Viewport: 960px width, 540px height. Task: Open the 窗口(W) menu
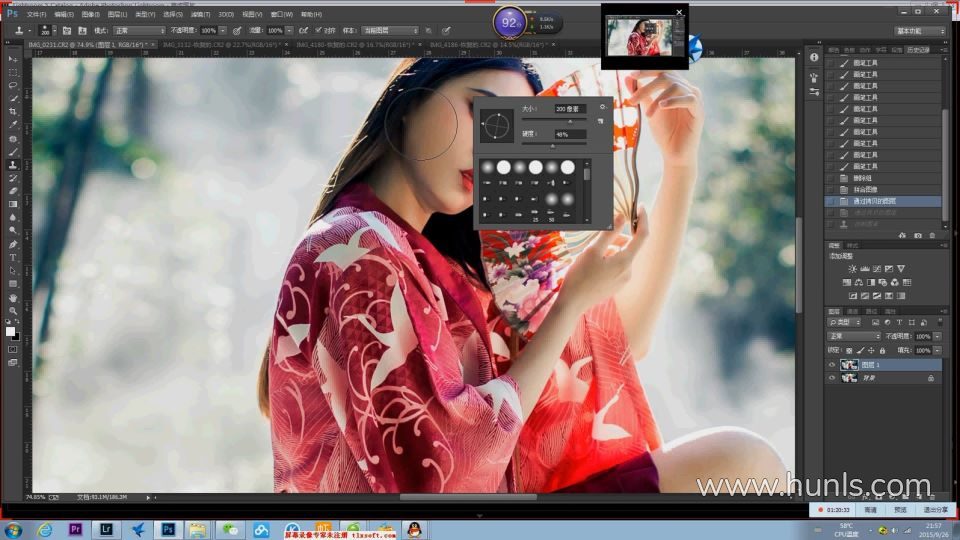pyautogui.click(x=282, y=14)
